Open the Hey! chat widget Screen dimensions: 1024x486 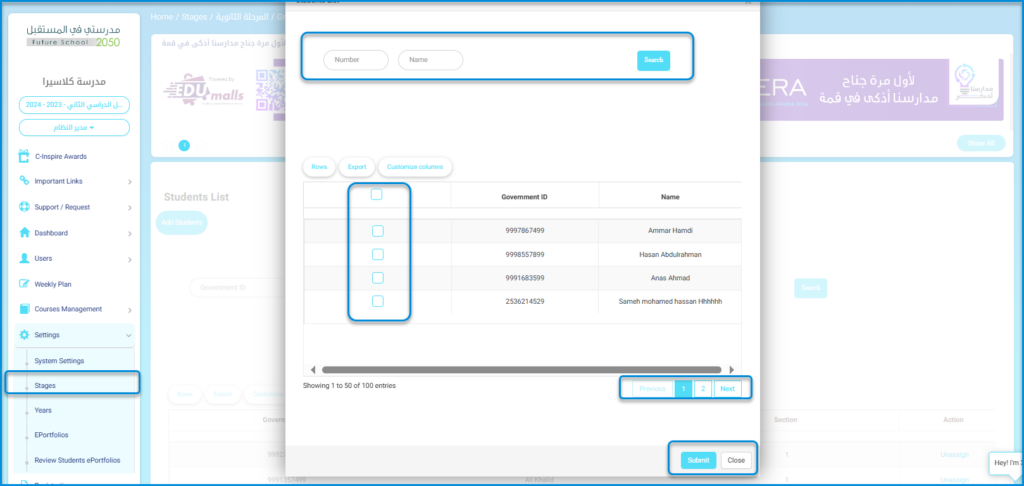(1004, 462)
